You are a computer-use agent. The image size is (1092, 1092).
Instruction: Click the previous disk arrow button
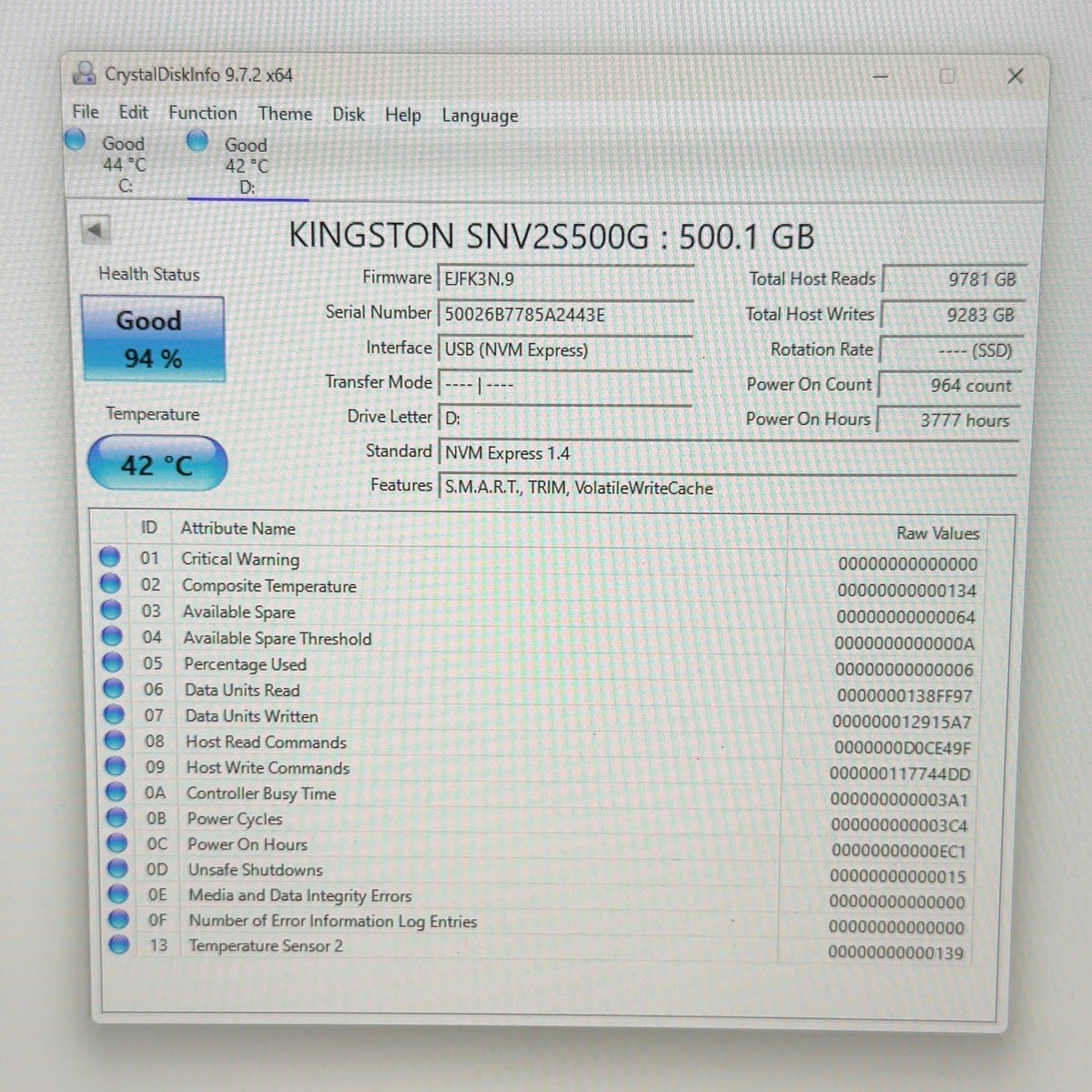[x=95, y=230]
